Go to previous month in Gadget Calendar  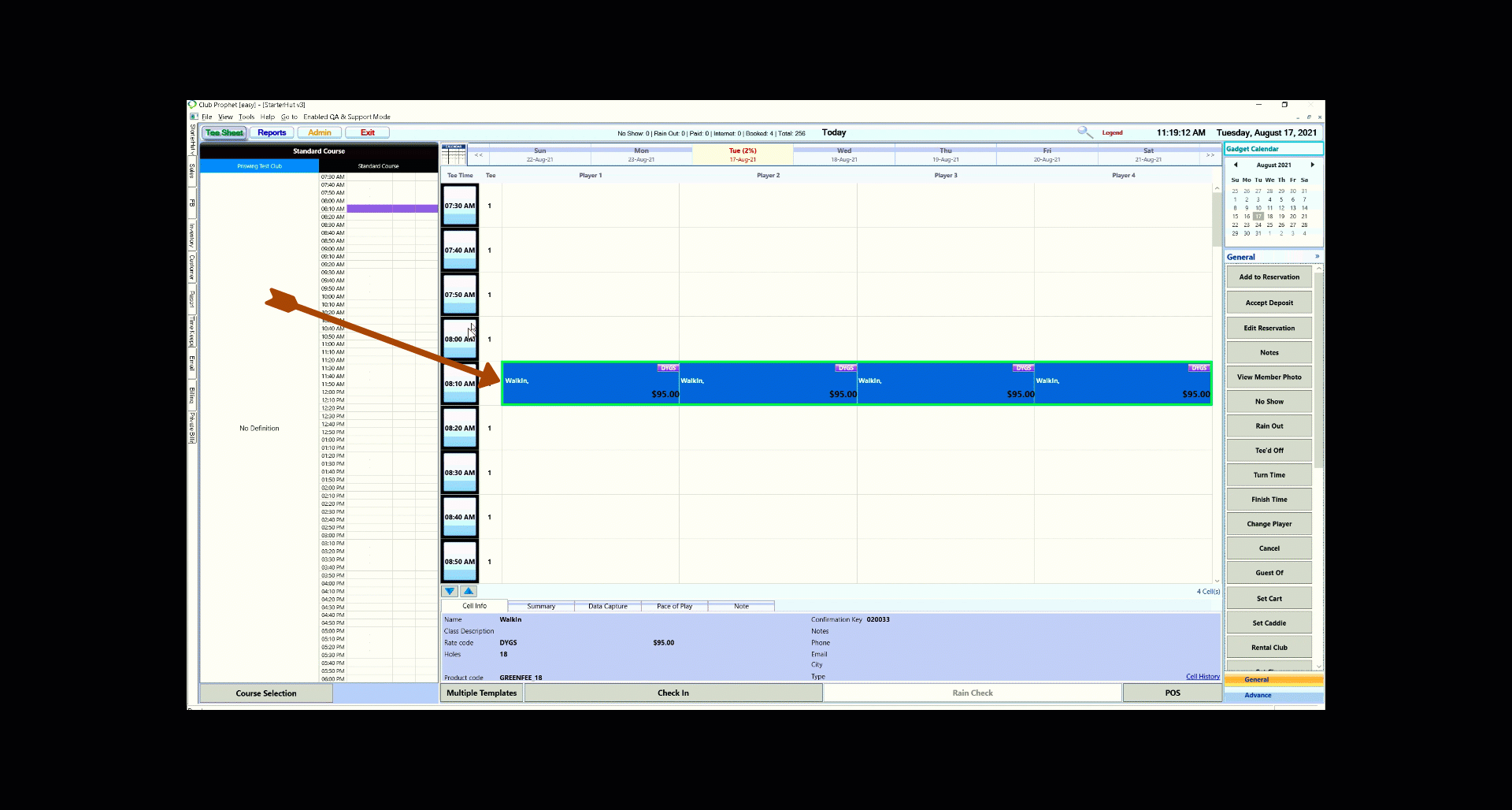click(1236, 165)
